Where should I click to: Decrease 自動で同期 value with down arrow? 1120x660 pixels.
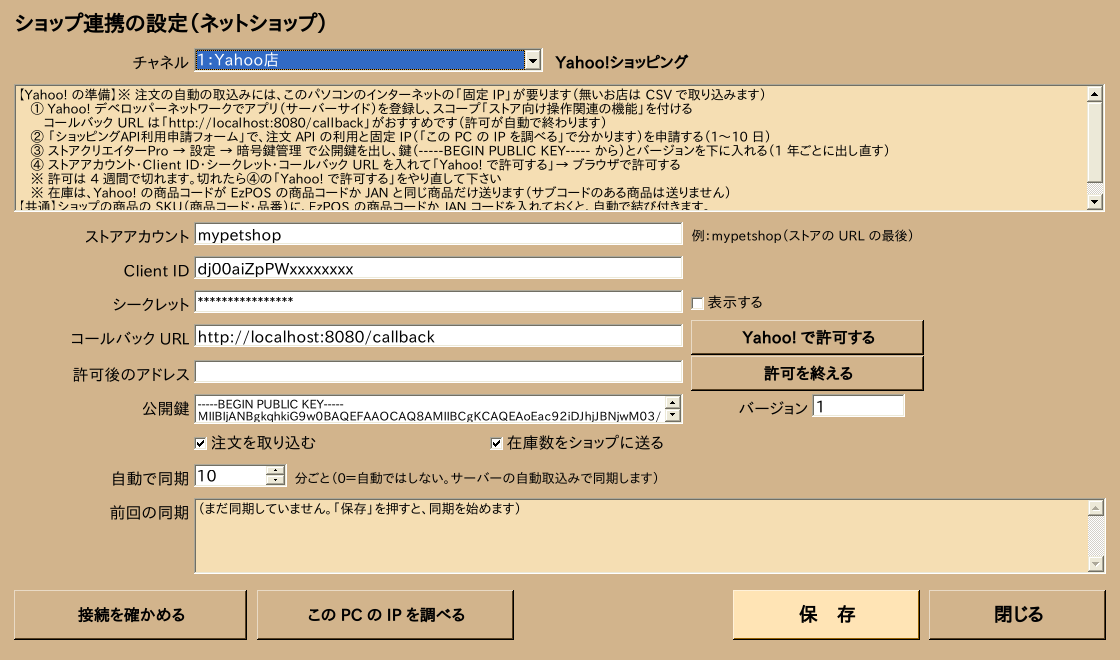(276, 481)
